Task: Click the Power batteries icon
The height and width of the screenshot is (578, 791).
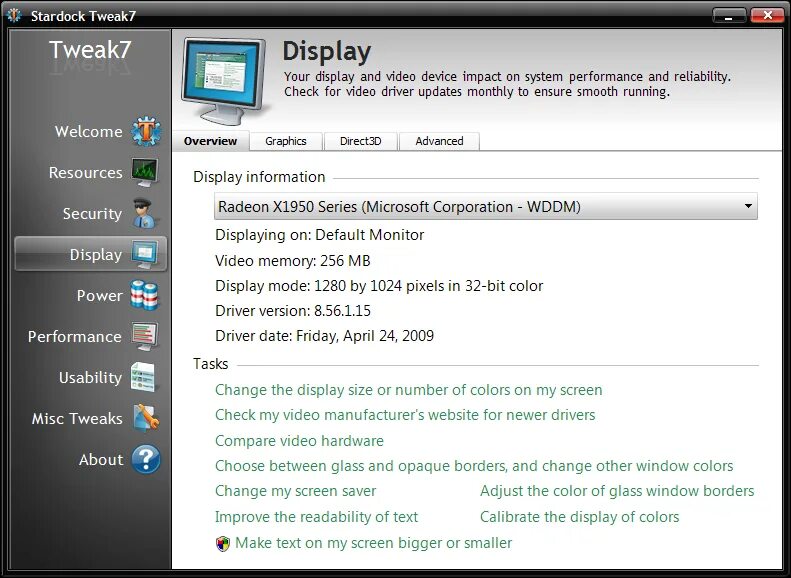Action: pyautogui.click(x=145, y=295)
